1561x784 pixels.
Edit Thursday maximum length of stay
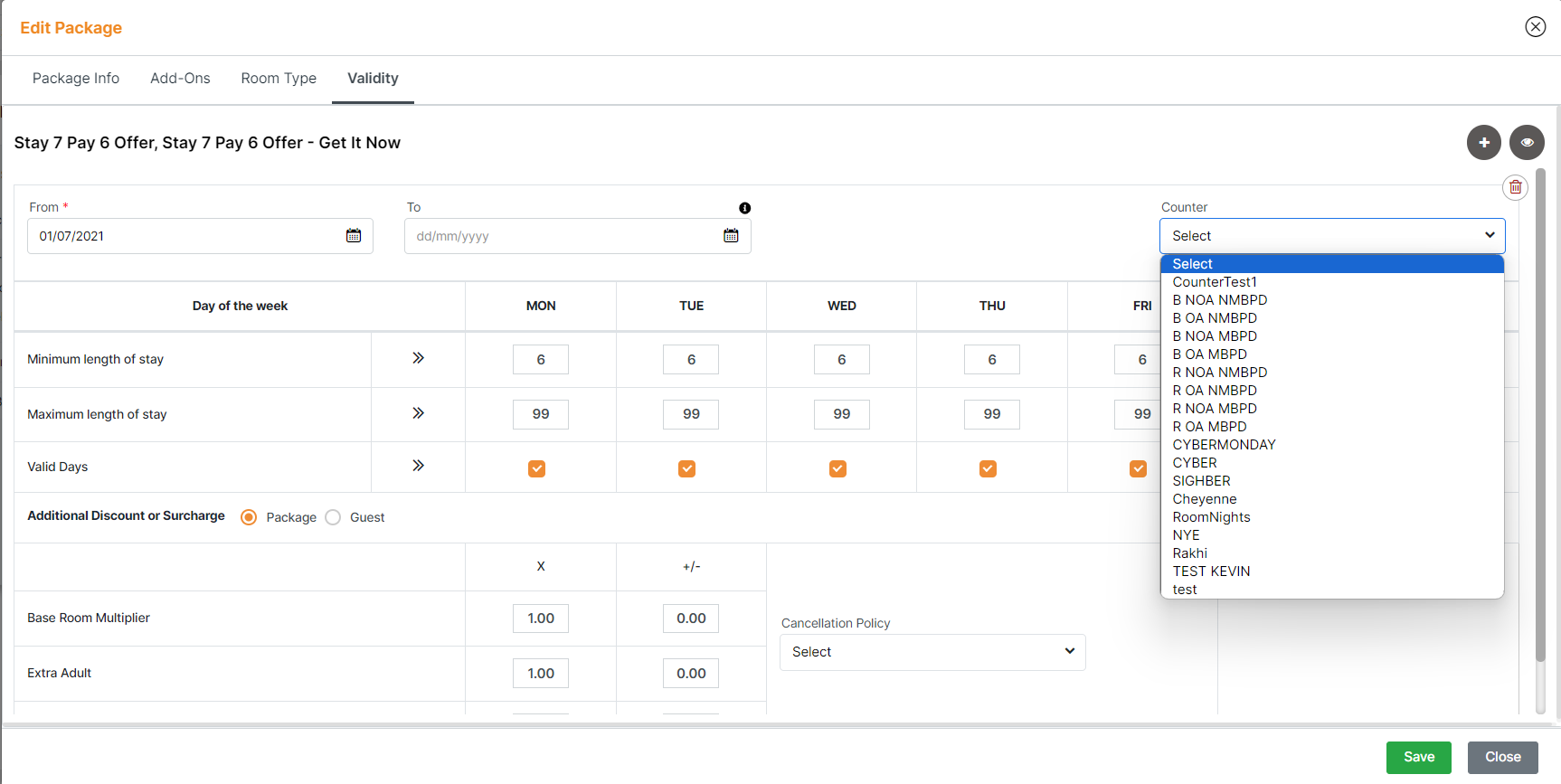pos(992,414)
